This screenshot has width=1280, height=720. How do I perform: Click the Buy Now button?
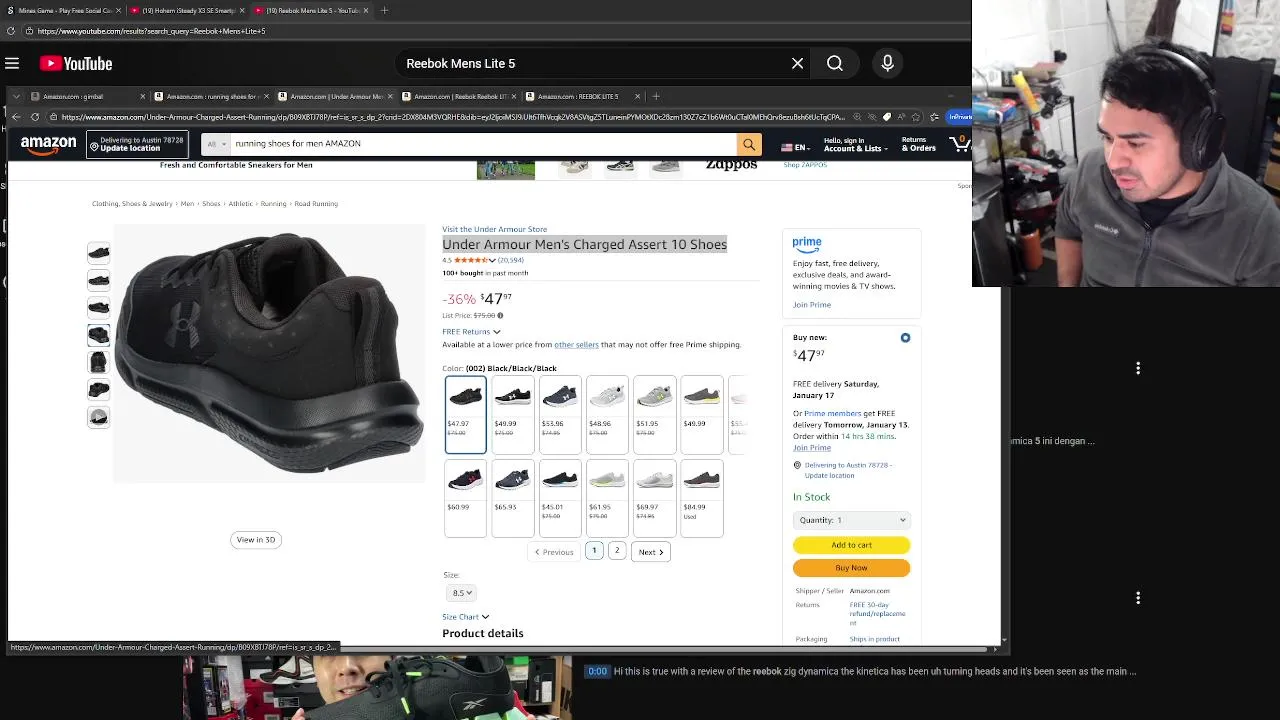(x=851, y=568)
